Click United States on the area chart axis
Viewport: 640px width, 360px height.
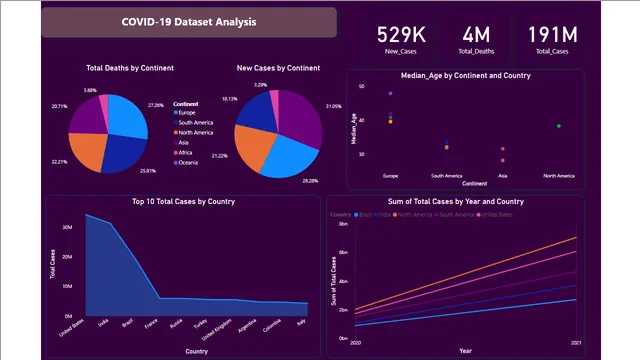(x=71, y=328)
